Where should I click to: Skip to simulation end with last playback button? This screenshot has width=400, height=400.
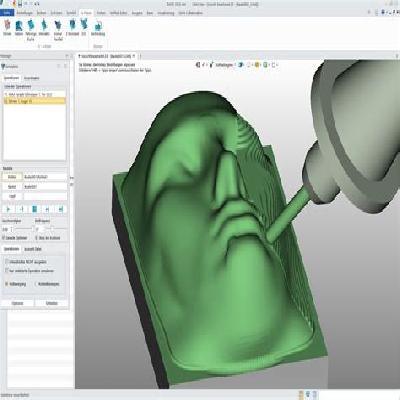(x=60, y=209)
